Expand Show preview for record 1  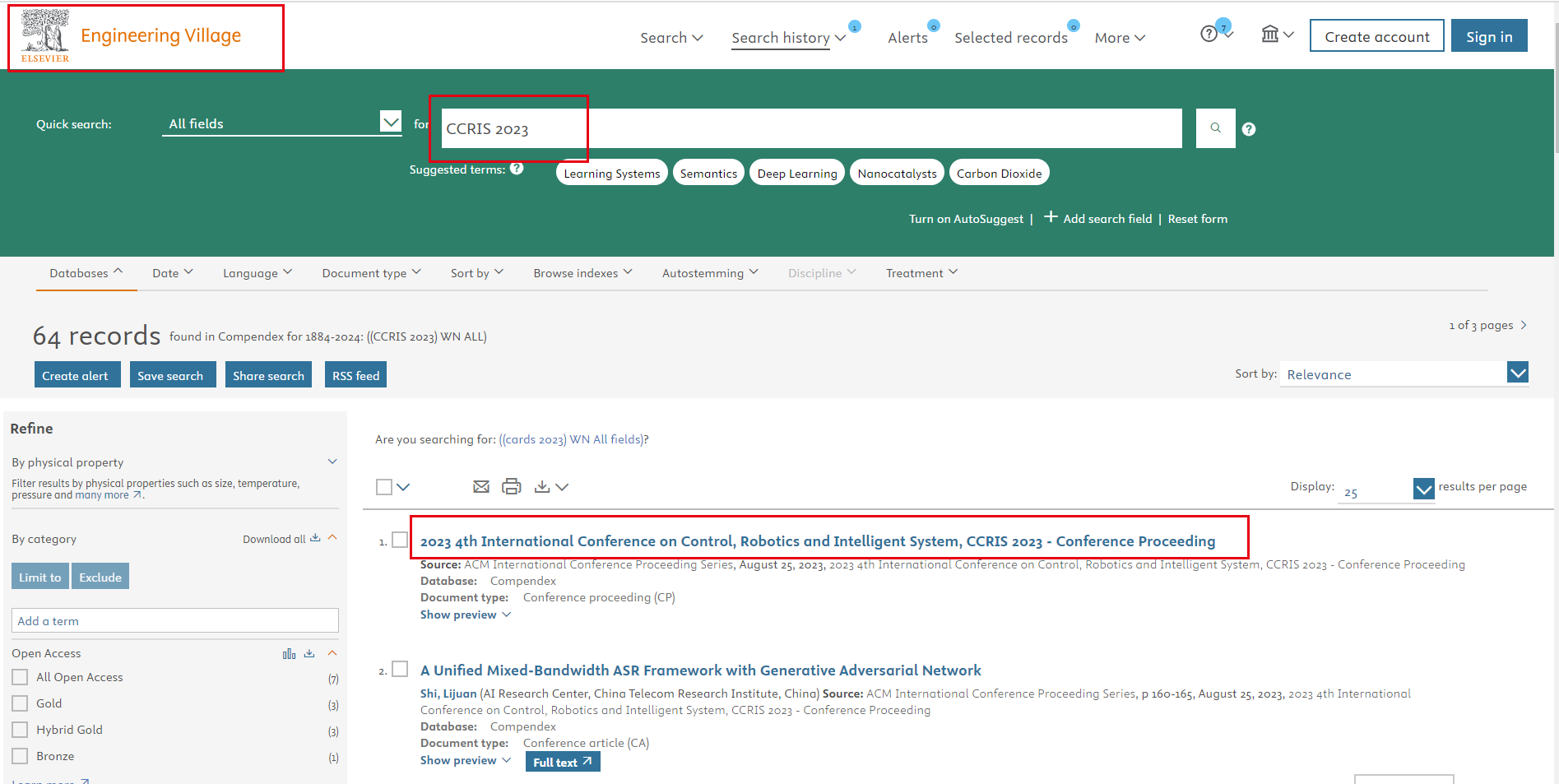pyautogui.click(x=466, y=615)
